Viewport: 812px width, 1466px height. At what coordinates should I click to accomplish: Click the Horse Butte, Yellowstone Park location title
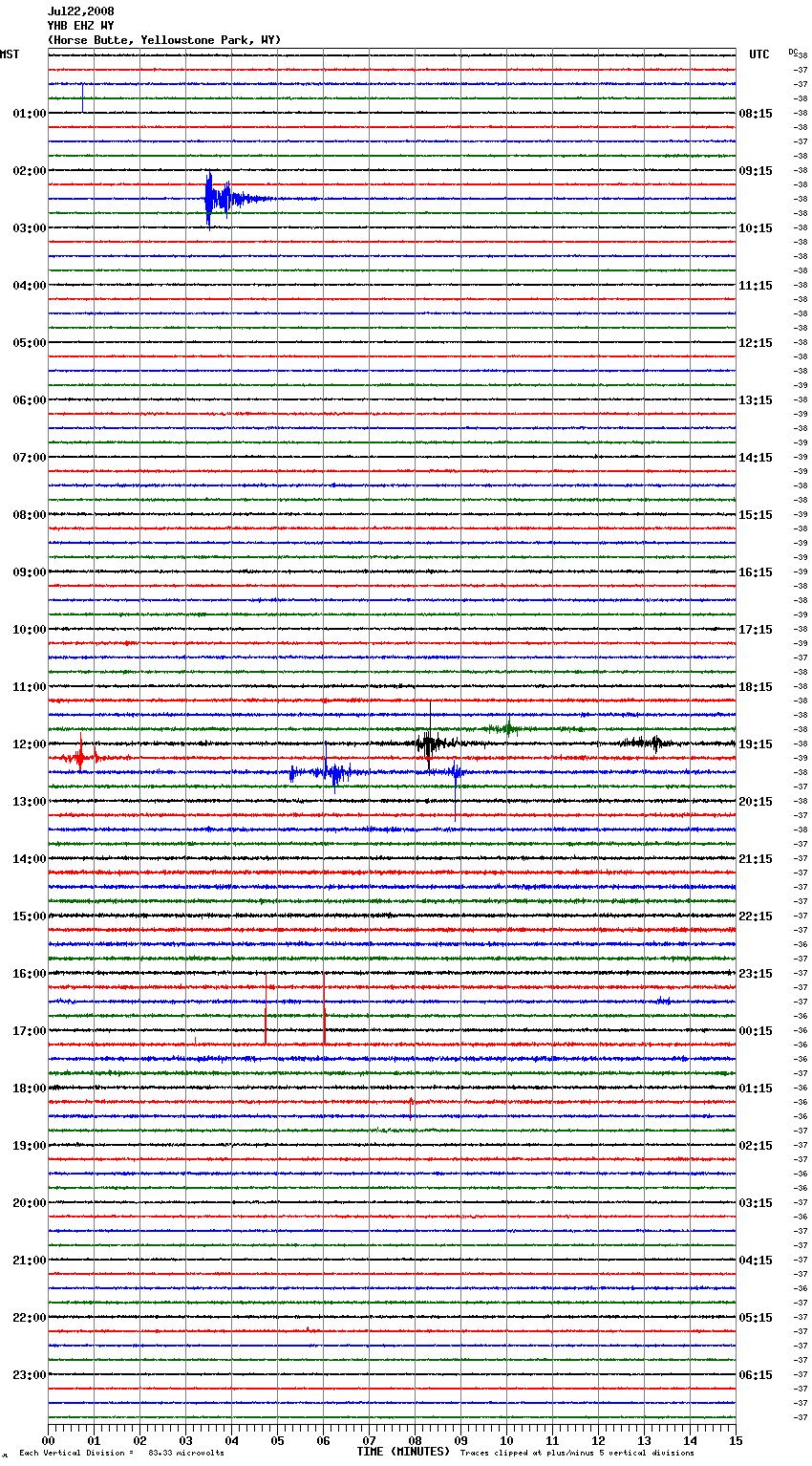(164, 40)
